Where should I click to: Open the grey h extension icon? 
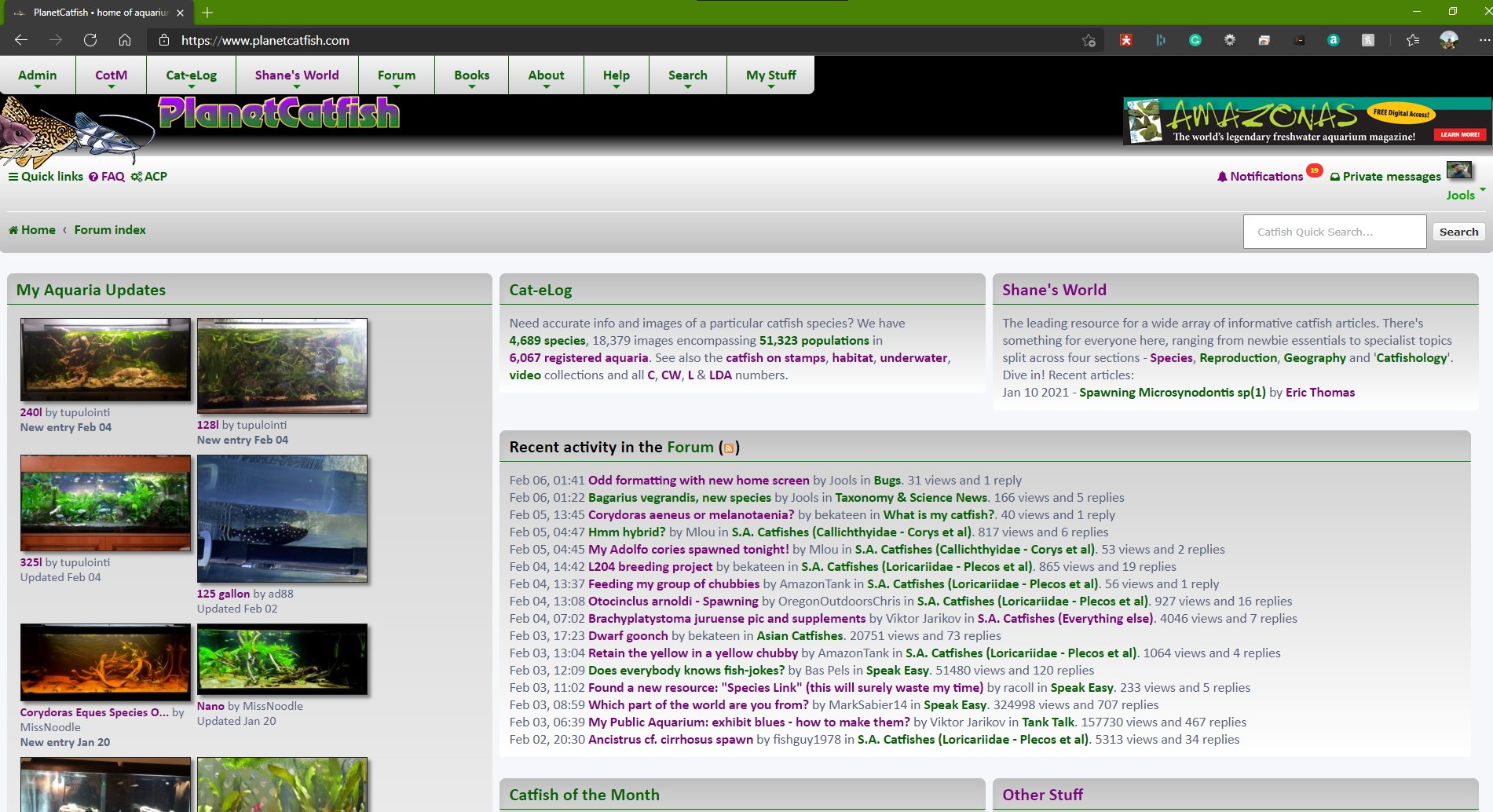coord(1368,40)
